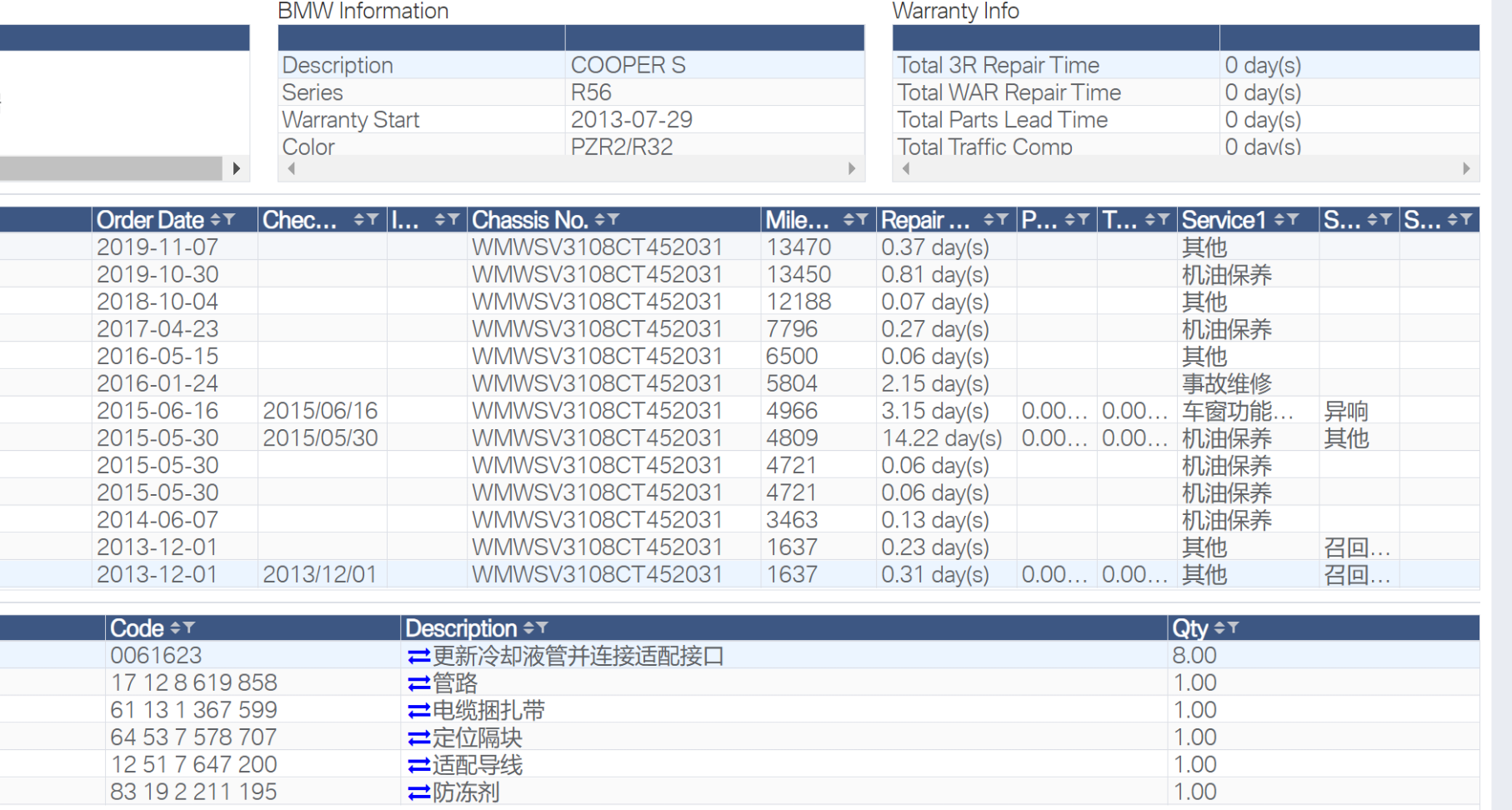The image size is (1512, 810).
Task: Filter funnel on P... column header
Action: (1084, 220)
